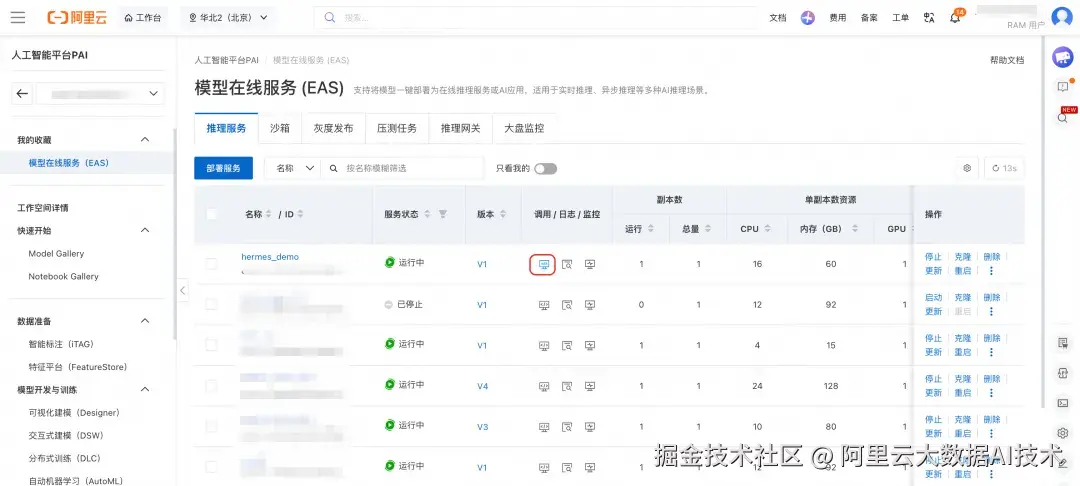The height and width of the screenshot is (486, 1080).
Task: Open online invoke info for hermes_demo
Action: tap(543, 264)
